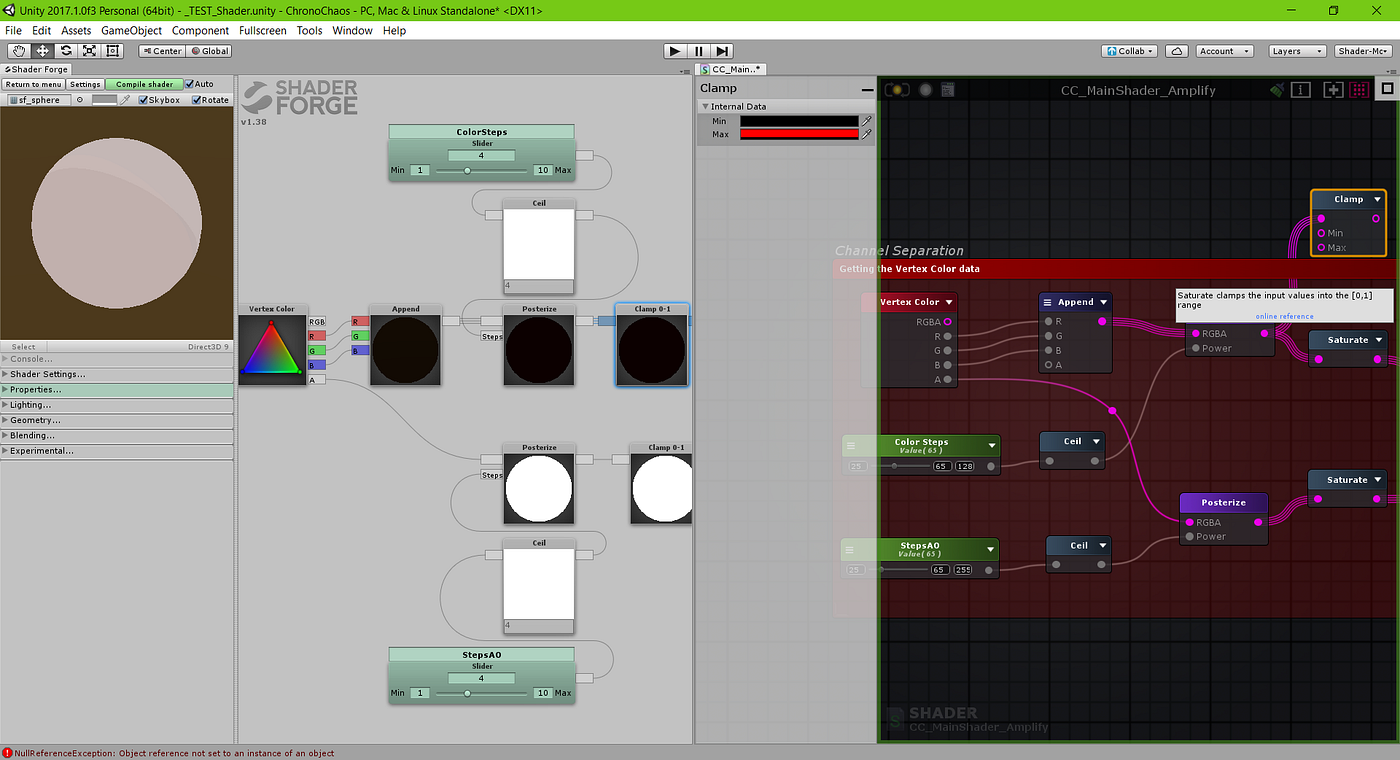This screenshot has height=760, width=1400.
Task: Open the Layers dropdown
Action: [x=1298, y=51]
